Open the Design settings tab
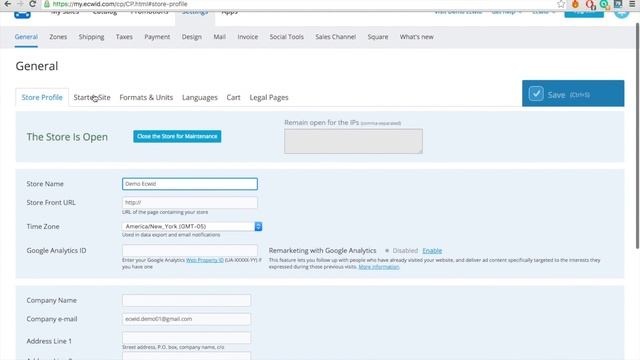 (x=191, y=37)
